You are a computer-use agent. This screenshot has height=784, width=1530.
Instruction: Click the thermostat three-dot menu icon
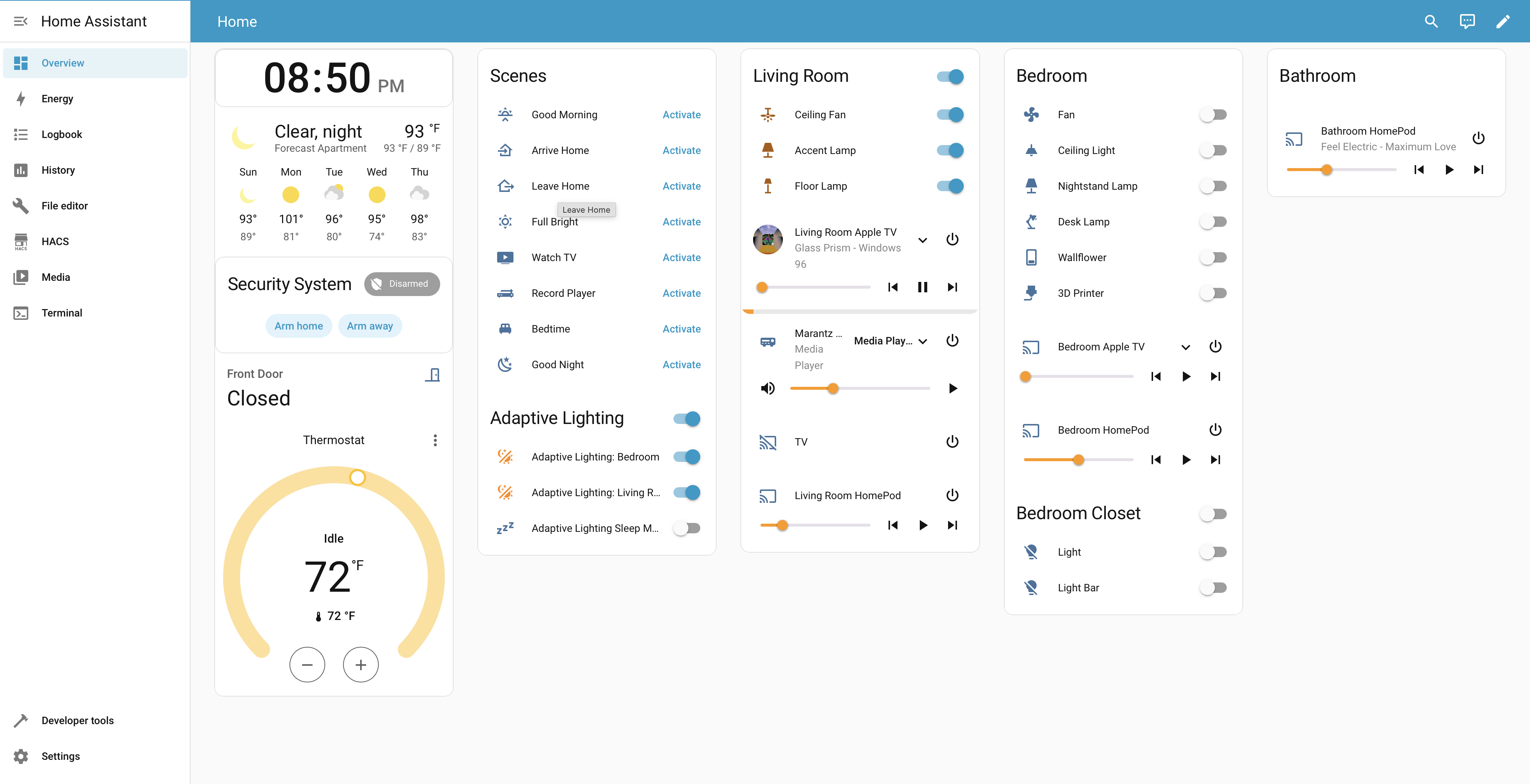click(x=435, y=440)
